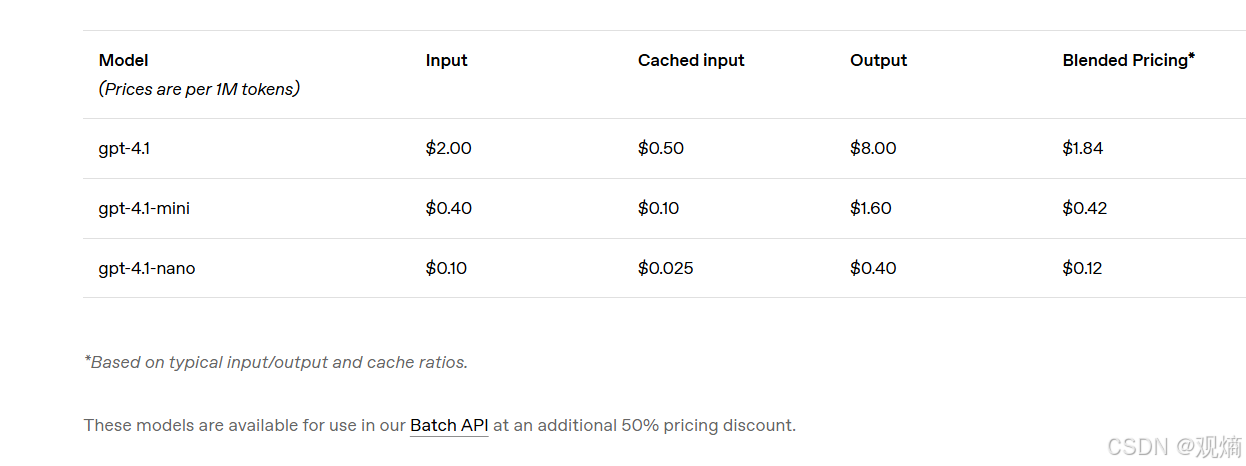
Task: Click the $2.00 input price for gpt-4.1
Action: 448,148
